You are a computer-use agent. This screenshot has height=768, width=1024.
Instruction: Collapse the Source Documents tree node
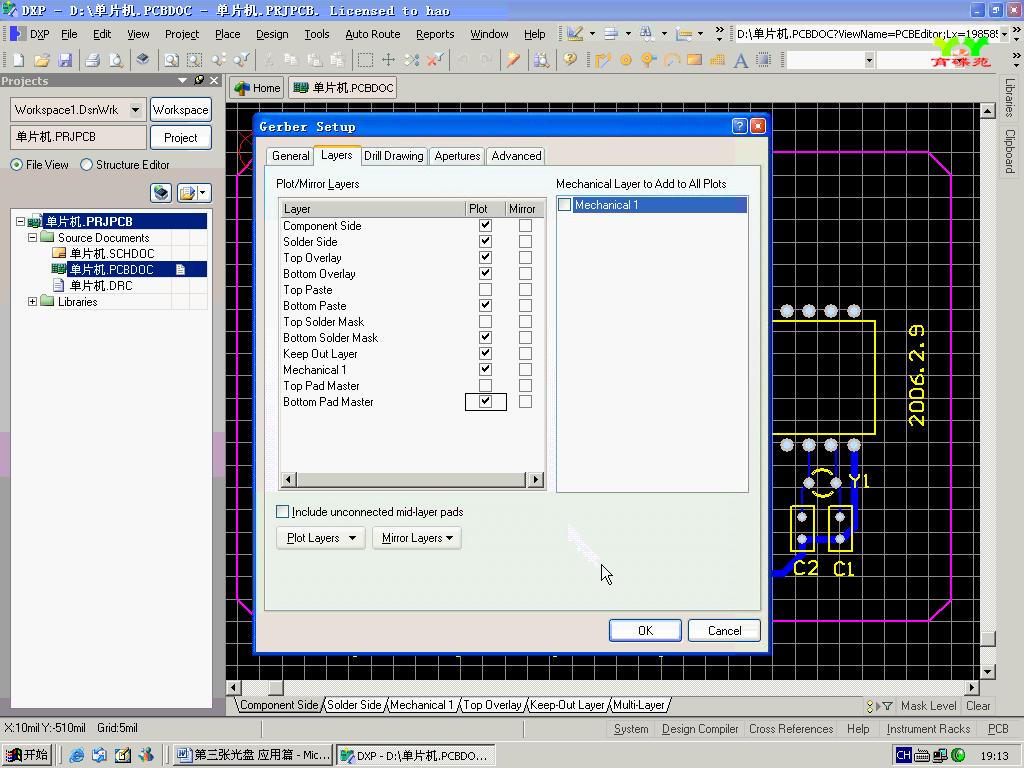(x=32, y=238)
